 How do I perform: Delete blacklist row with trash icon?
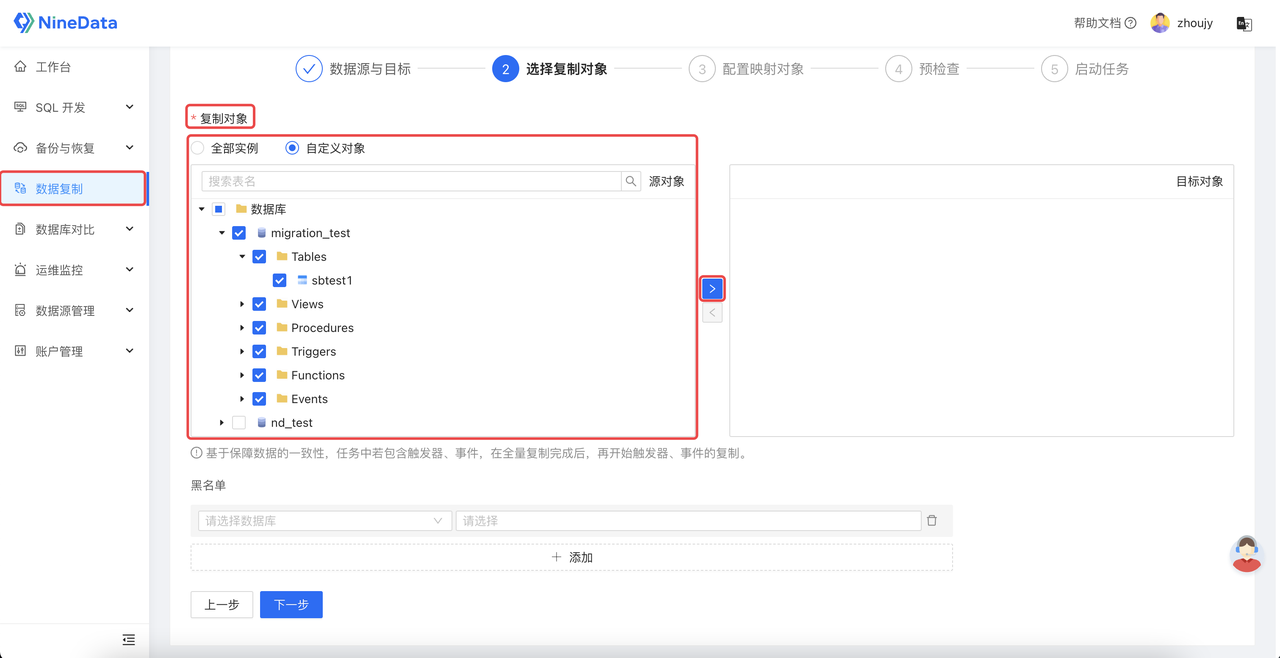tap(932, 521)
